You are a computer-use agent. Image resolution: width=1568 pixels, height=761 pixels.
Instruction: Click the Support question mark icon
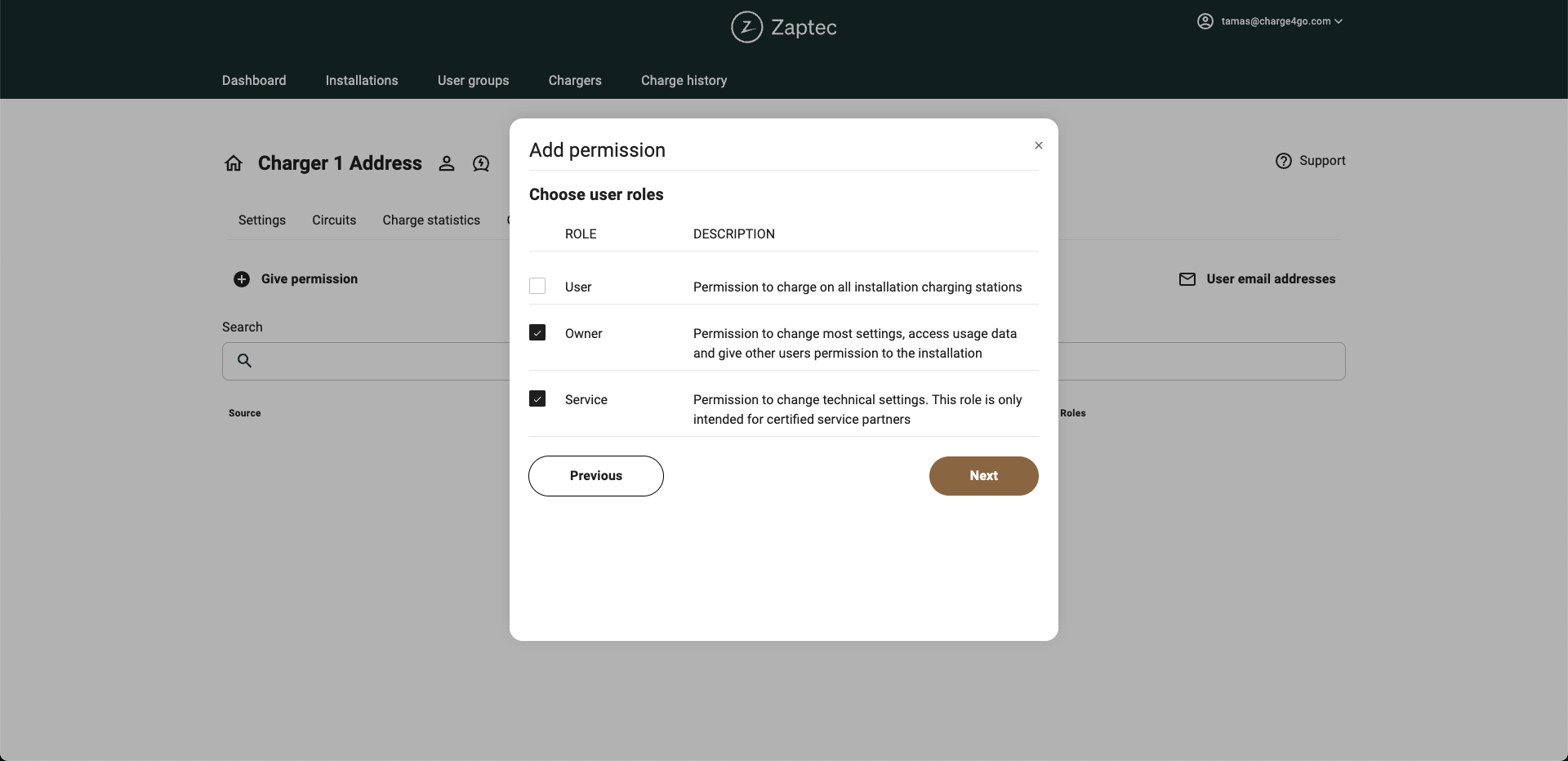point(1284,161)
